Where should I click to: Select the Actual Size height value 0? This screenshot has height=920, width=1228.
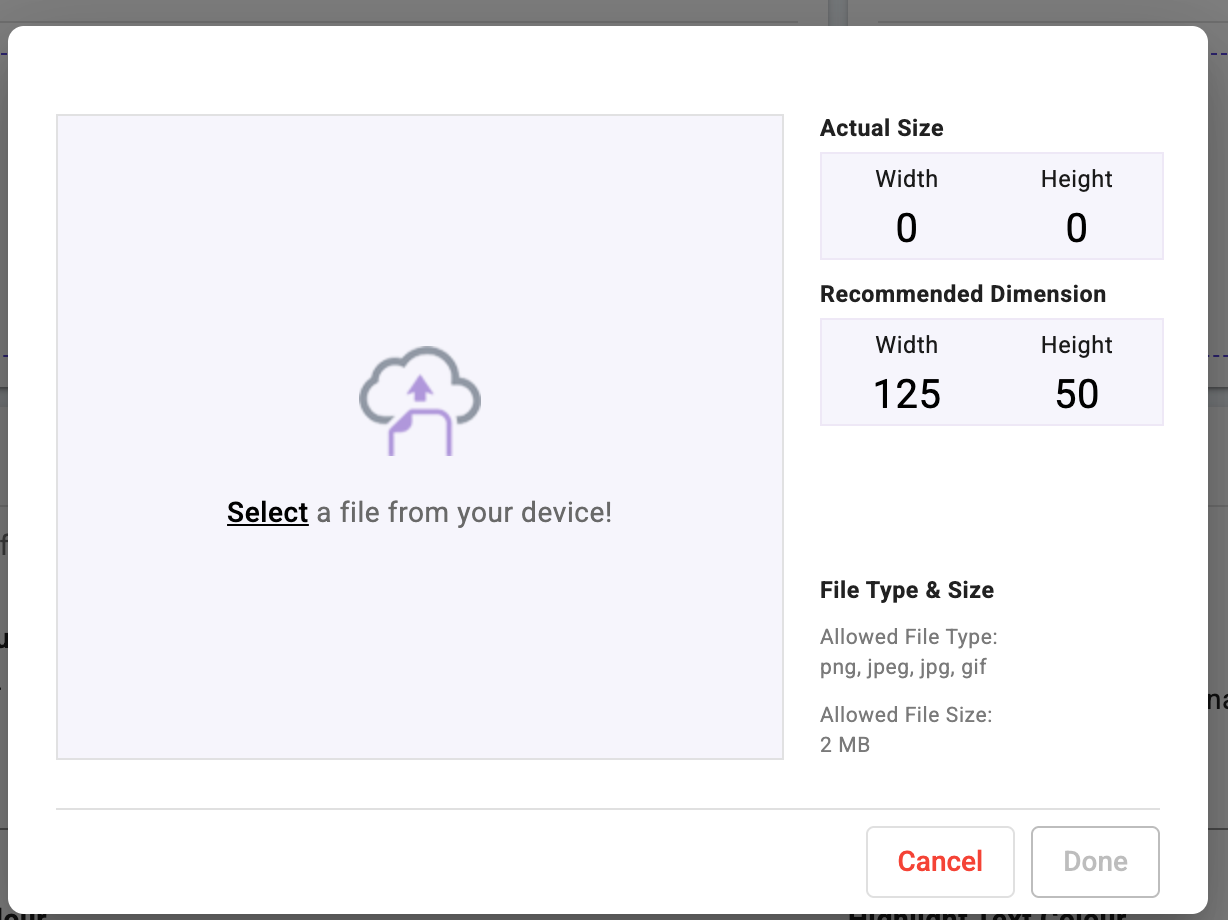(x=1076, y=229)
